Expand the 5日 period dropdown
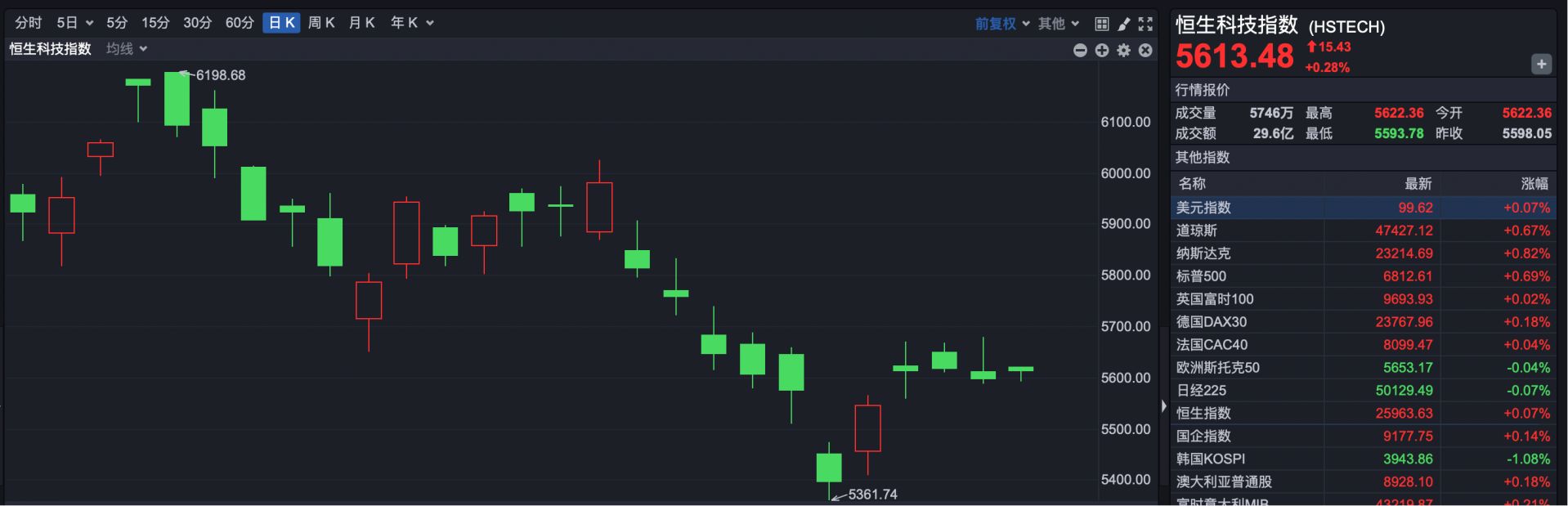Image resolution: width=1568 pixels, height=506 pixels. click(x=74, y=23)
